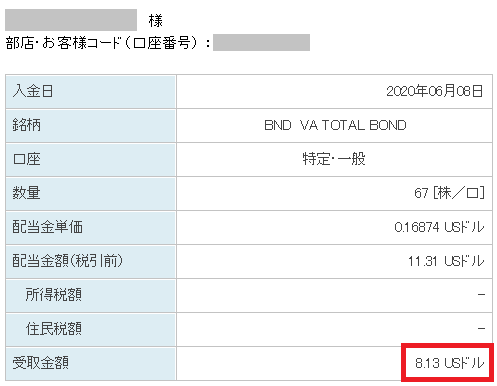
Task: Click the 住民税額 label
Action: tap(54, 329)
